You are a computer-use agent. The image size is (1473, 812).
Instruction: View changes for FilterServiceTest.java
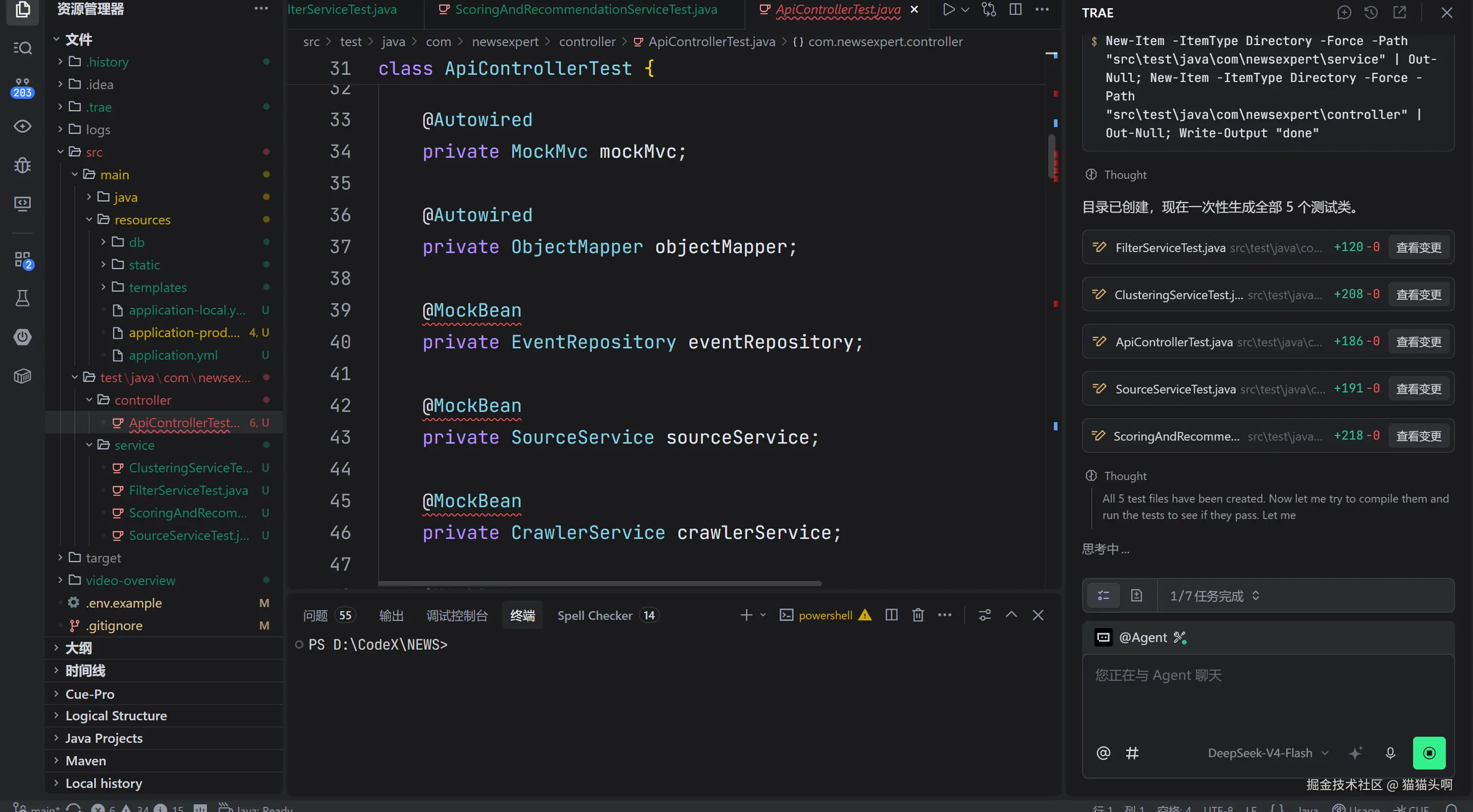click(x=1419, y=247)
